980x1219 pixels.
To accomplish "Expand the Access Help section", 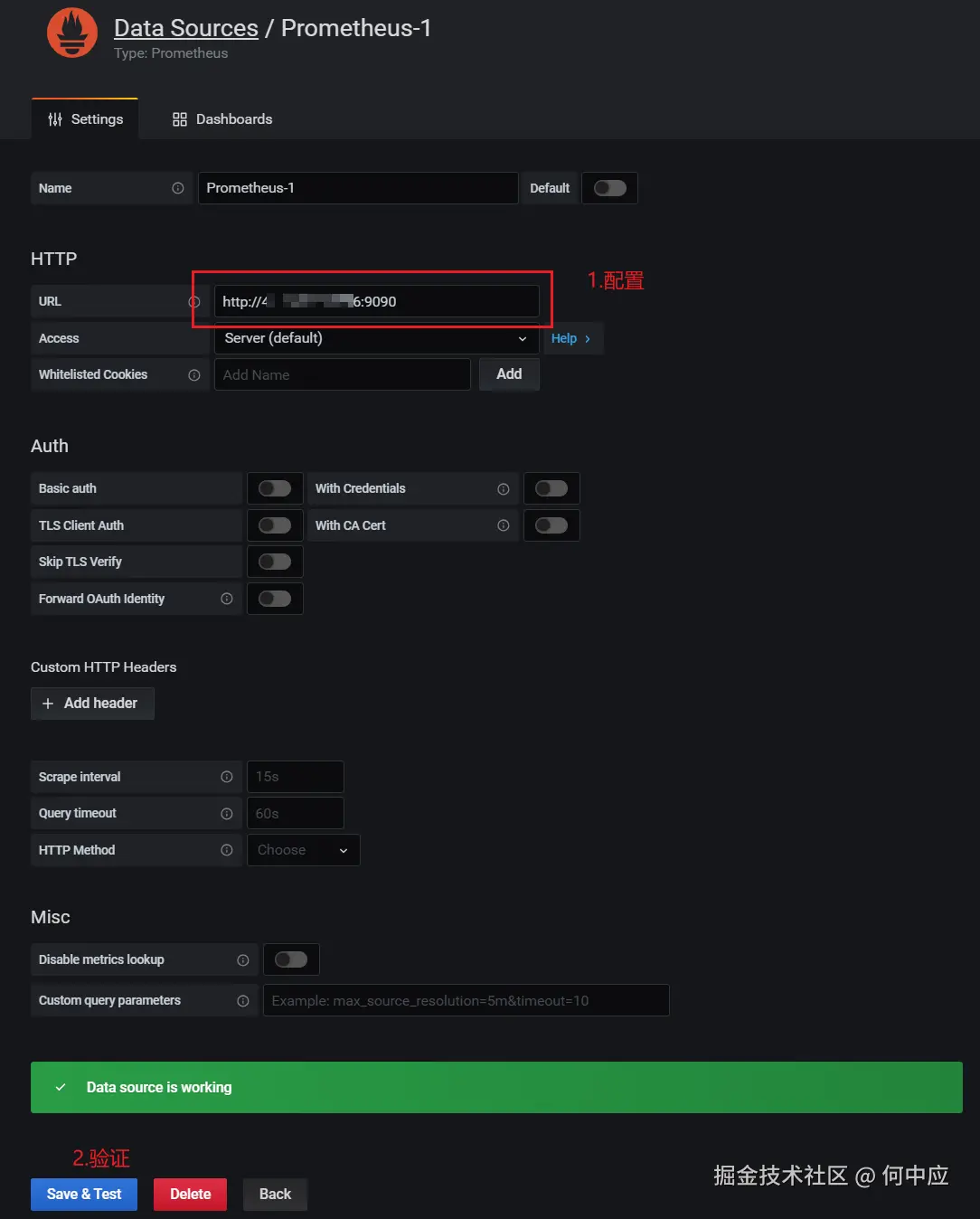I will (x=571, y=338).
